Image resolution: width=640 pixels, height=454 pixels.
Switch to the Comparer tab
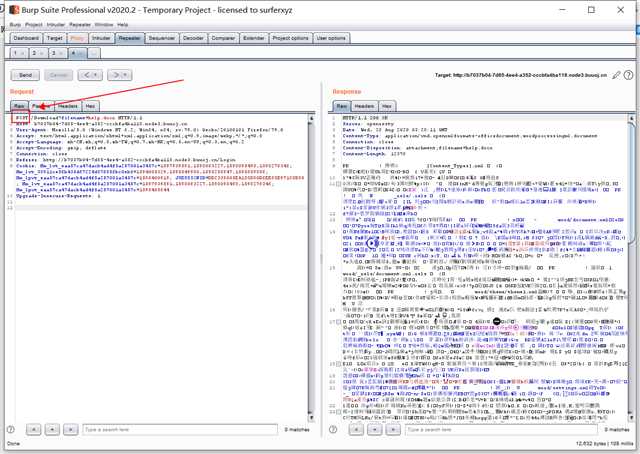(x=223, y=38)
